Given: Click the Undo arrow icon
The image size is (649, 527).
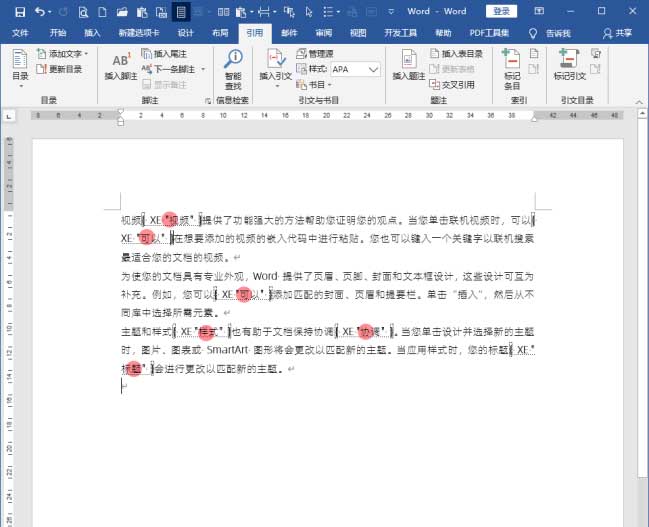Looking at the screenshot, I should tap(38, 11).
